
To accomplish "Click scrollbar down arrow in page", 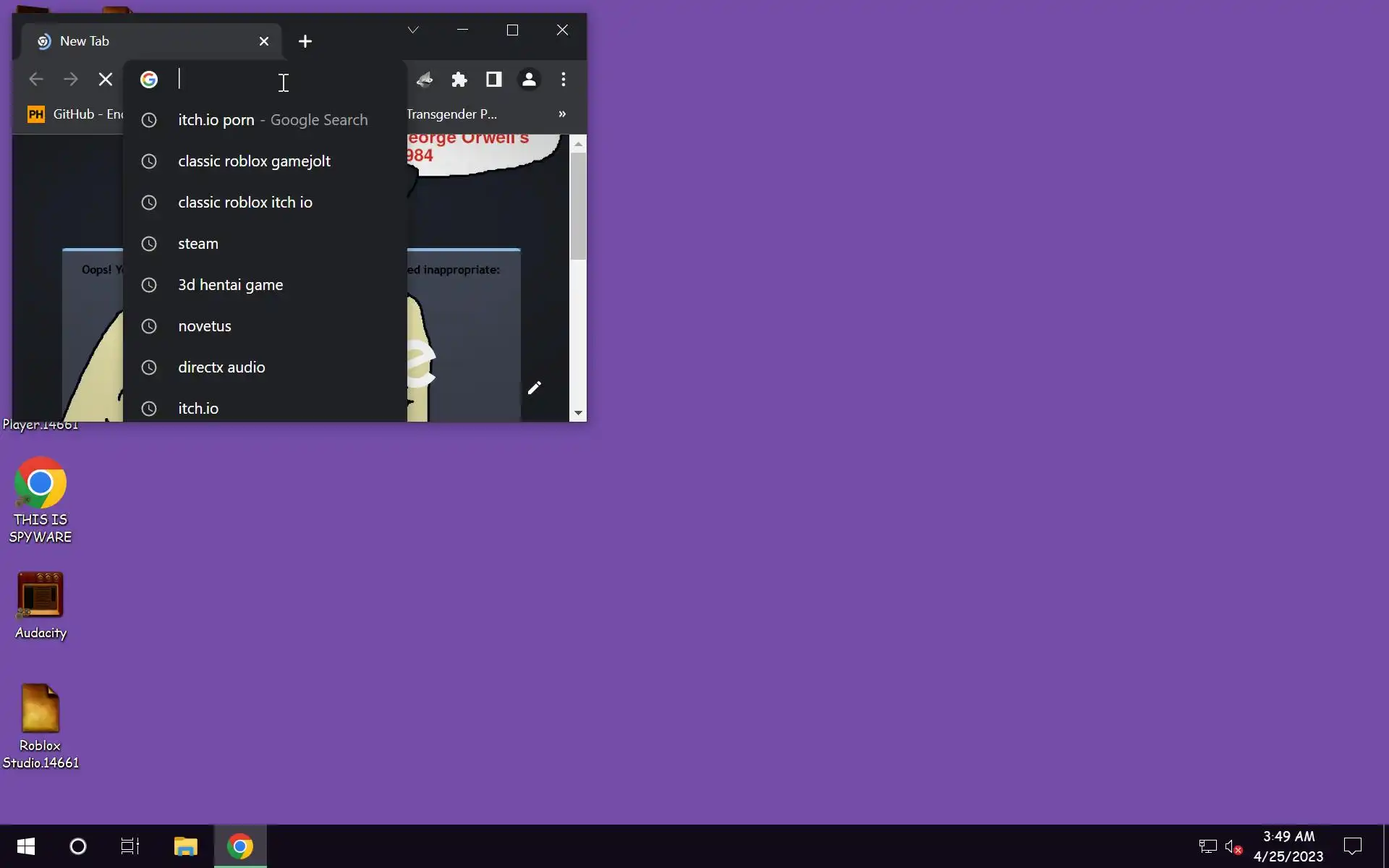I will pos(578,413).
